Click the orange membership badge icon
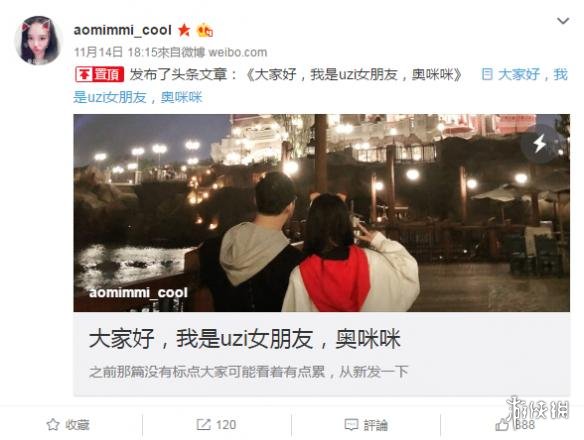The image size is (584, 440). click(x=205, y=30)
